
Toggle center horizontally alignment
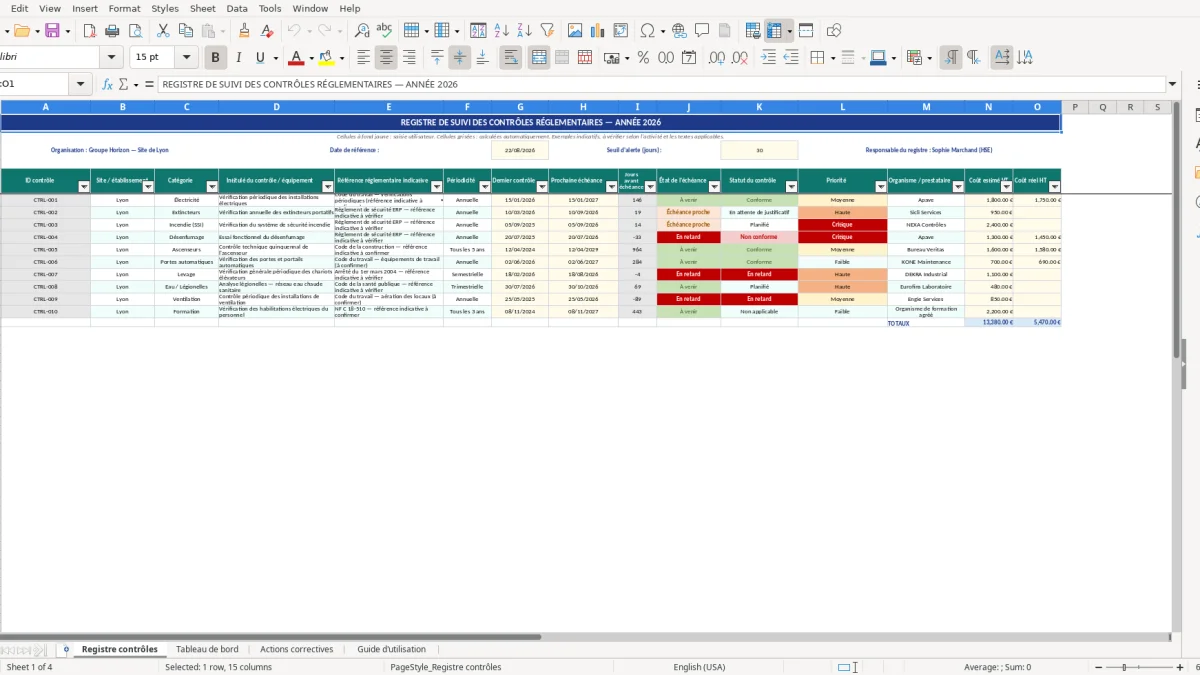[386, 58]
